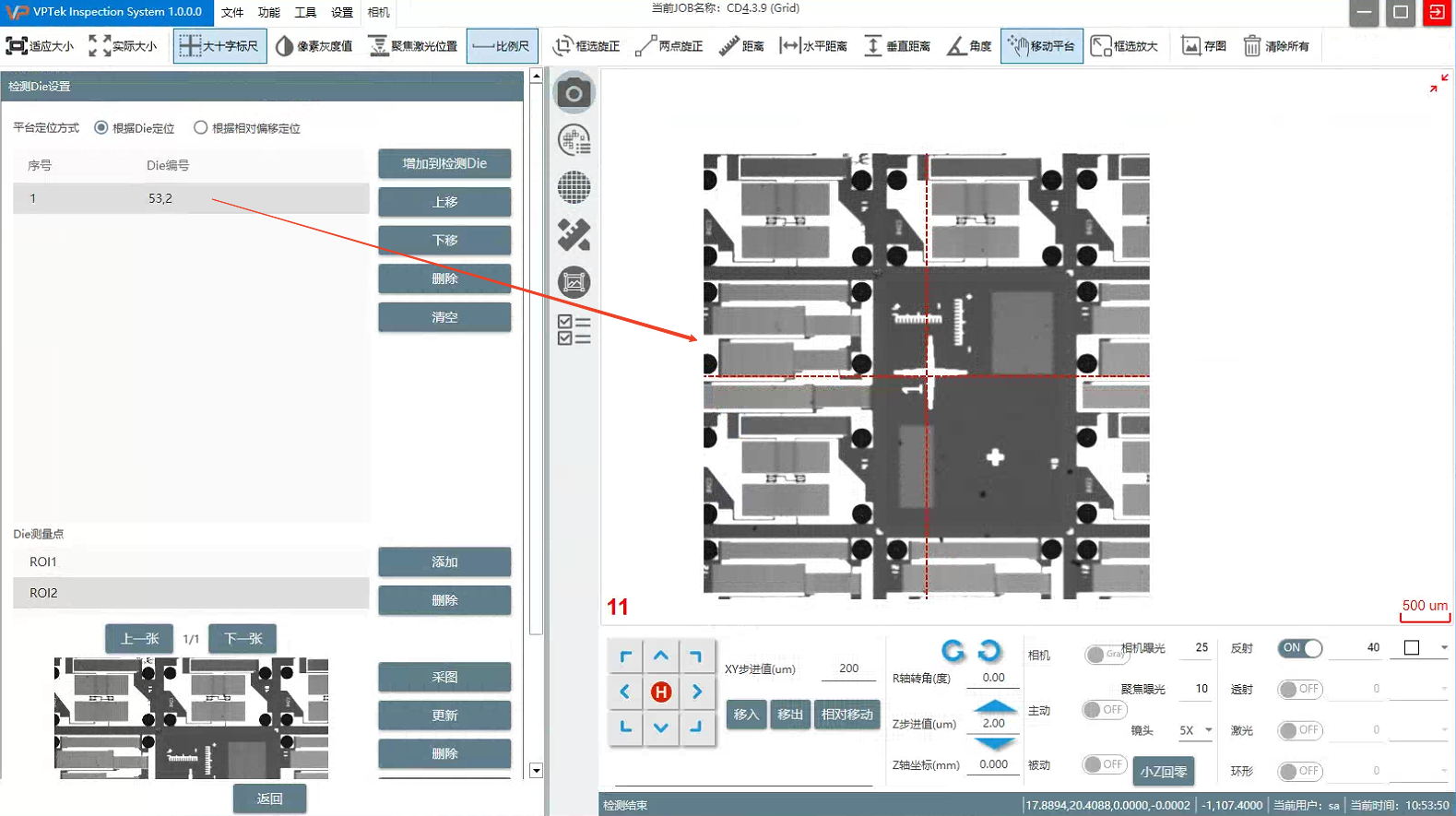Click the camera capture icon in sidebar
Screen dimensions: 1456x816
(574, 93)
